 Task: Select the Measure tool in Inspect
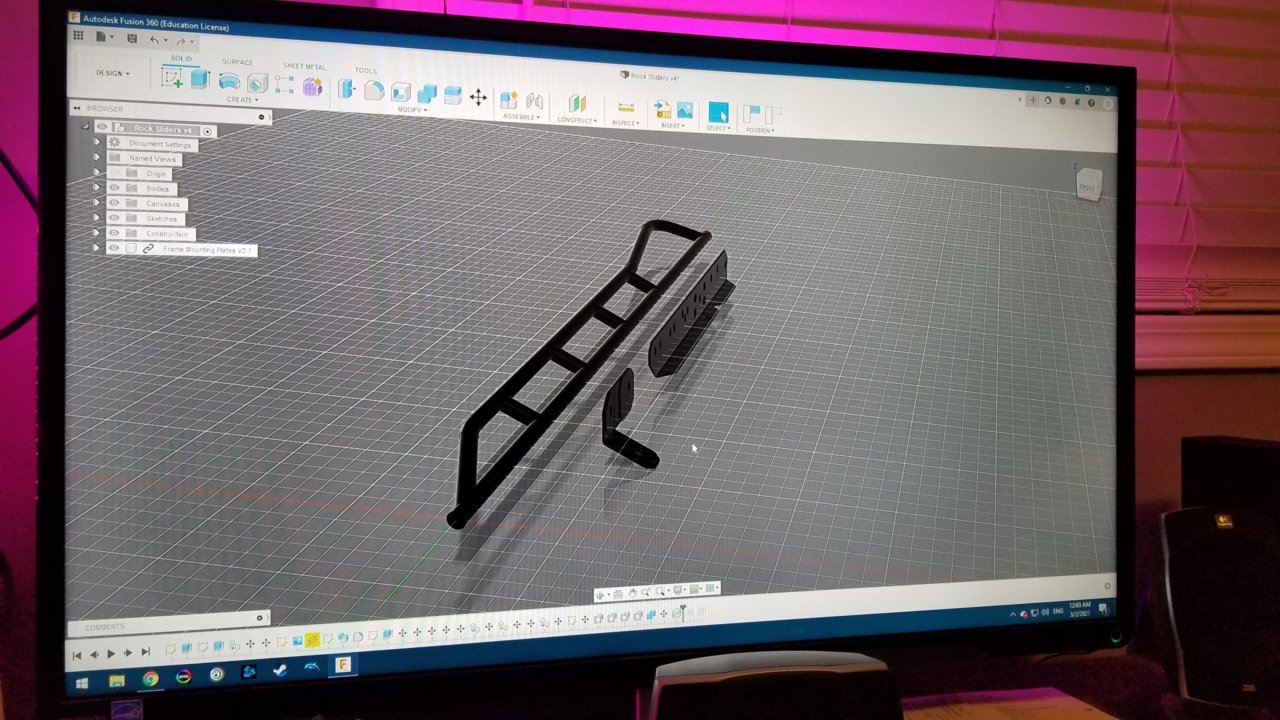pyautogui.click(x=626, y=106)
